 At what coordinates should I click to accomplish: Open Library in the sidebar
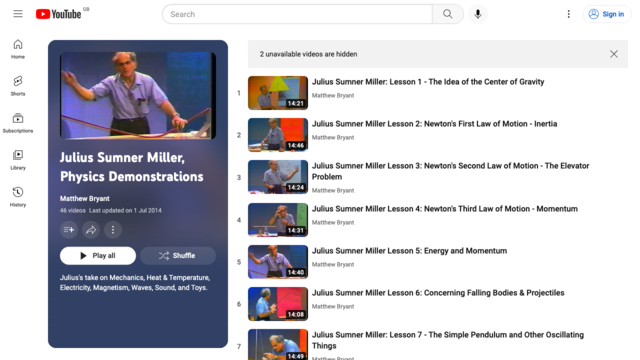tap(18, 160)
